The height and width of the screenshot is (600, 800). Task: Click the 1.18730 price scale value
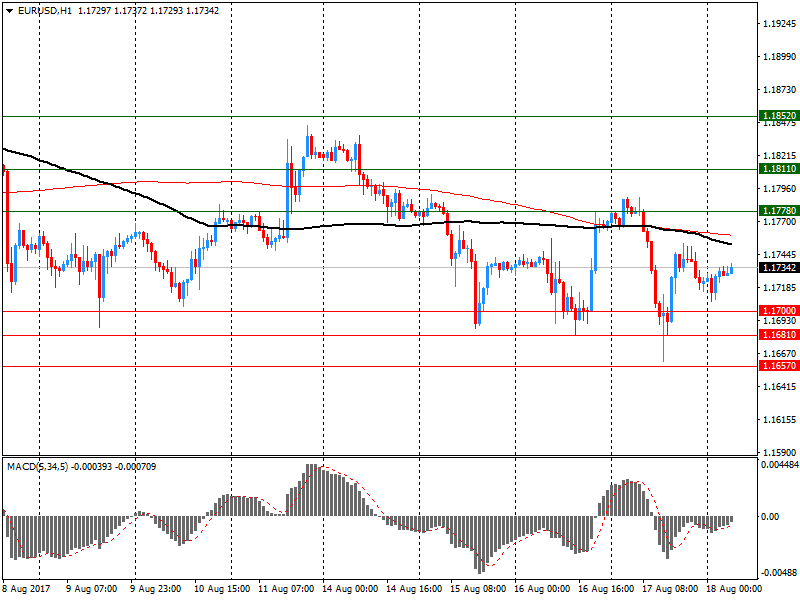pyautogui.click(x=779, y=90)
